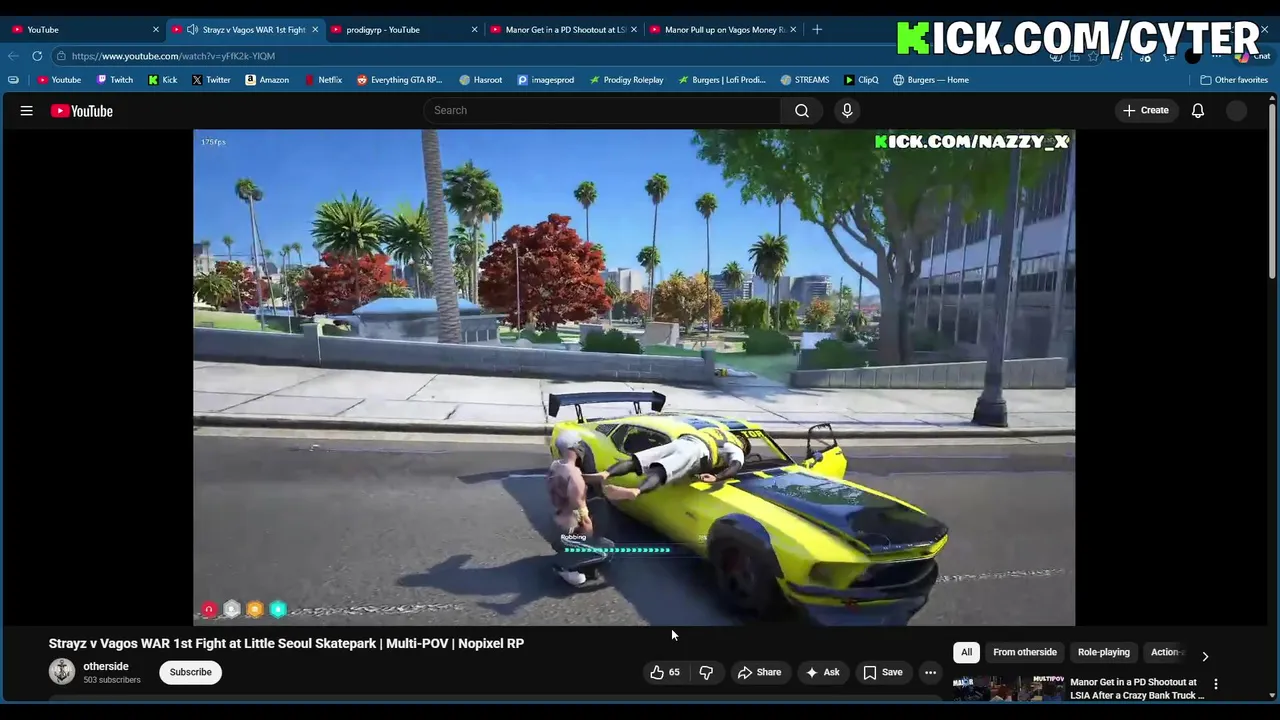Open the account avatar menu
Screen dimensions: 1280x720
(1237, 111)
